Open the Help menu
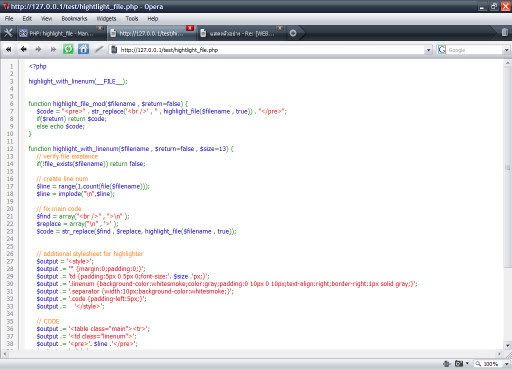Viewport: 512px width, 369px height. (x=153, y=19)
